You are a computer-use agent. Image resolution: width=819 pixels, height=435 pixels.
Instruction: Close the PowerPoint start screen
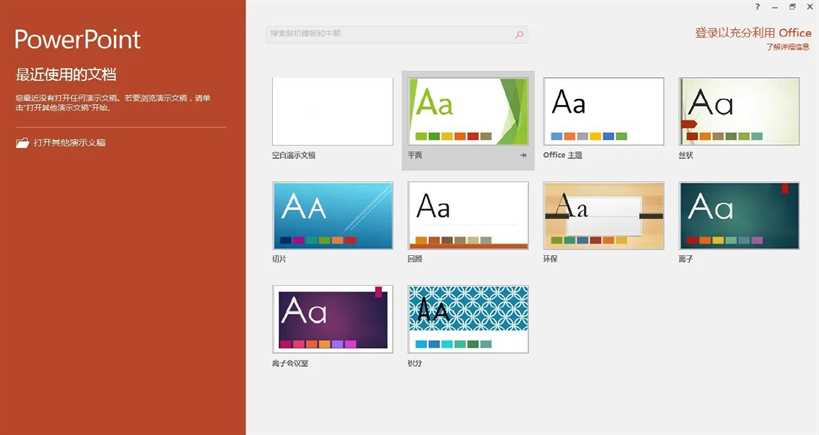pos(809,7)
